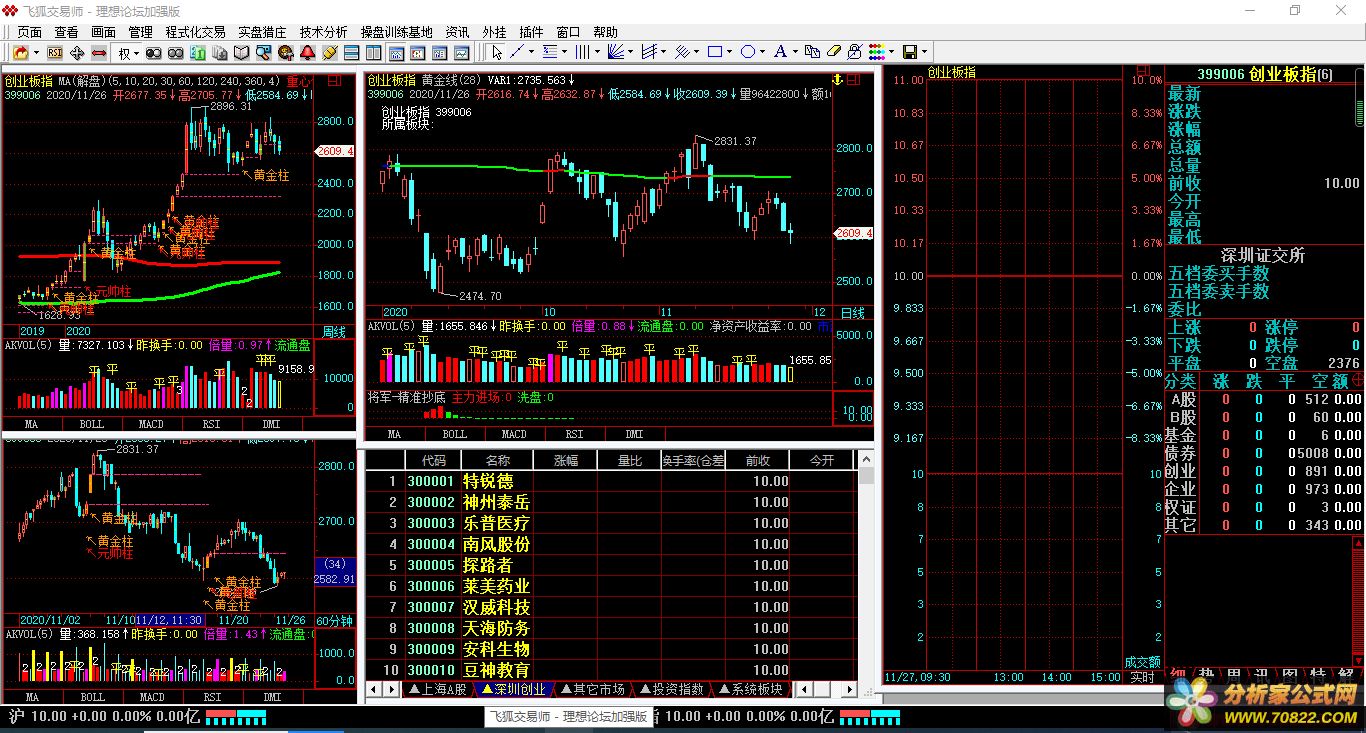The height and width of the screenshot is (733, 1366).
Task: Click the 日线 period label on the middle chart
Action: pyautogui.click(x=852, y=313)
